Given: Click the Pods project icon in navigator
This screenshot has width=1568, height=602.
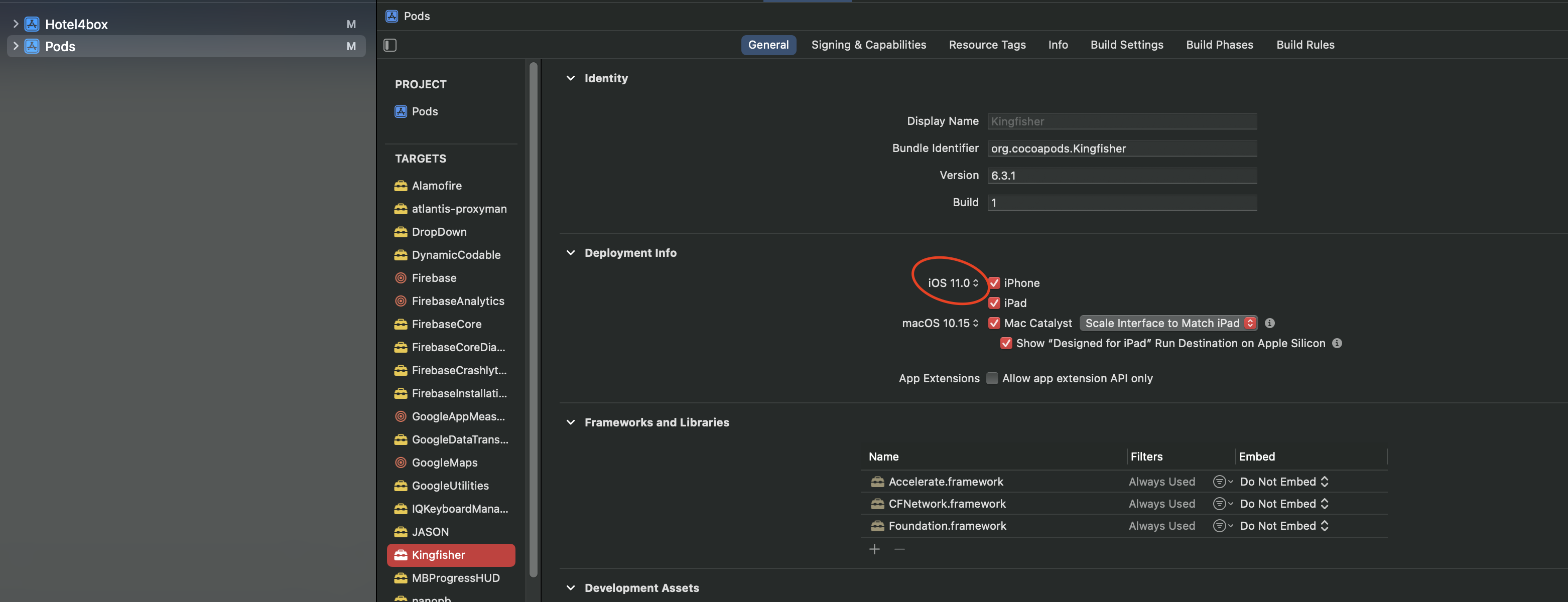Looking at the screenshot, I should pos(32,46).
